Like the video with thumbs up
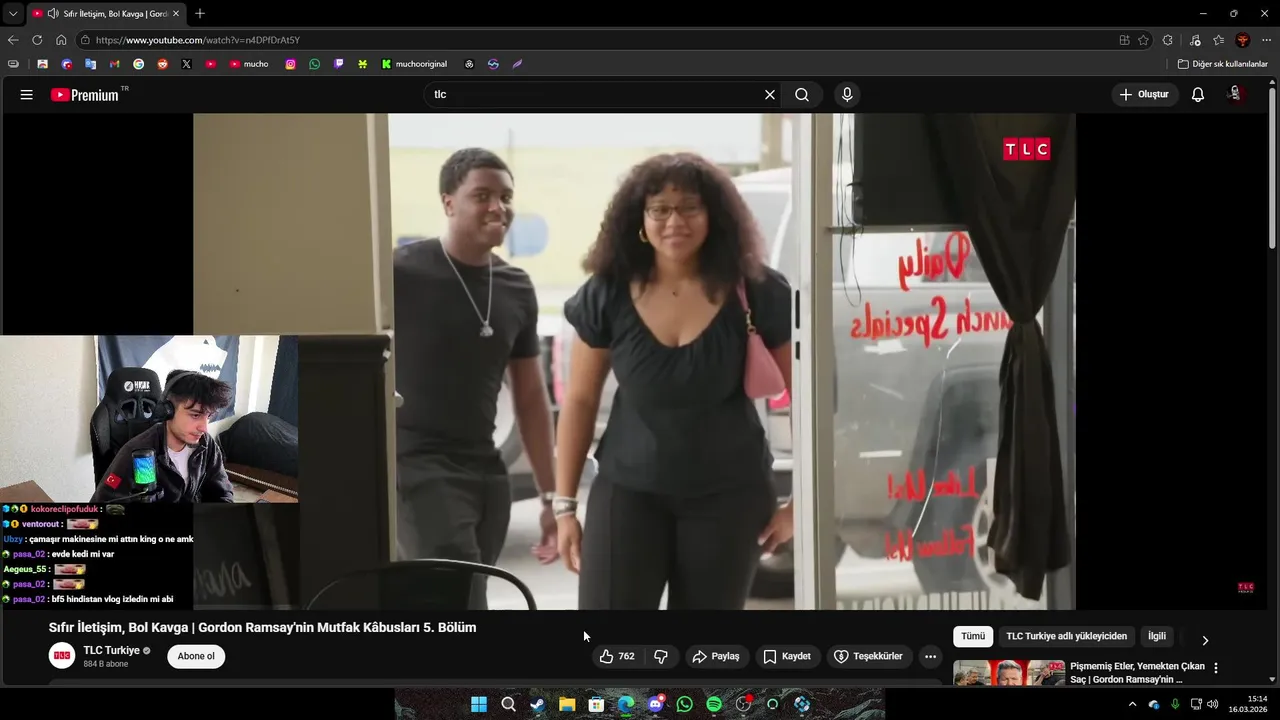This screenshot has height=720, width=1280. 618,657
